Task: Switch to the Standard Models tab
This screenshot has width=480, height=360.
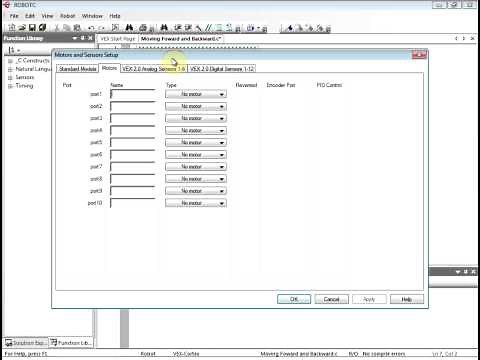Action: 78,69
